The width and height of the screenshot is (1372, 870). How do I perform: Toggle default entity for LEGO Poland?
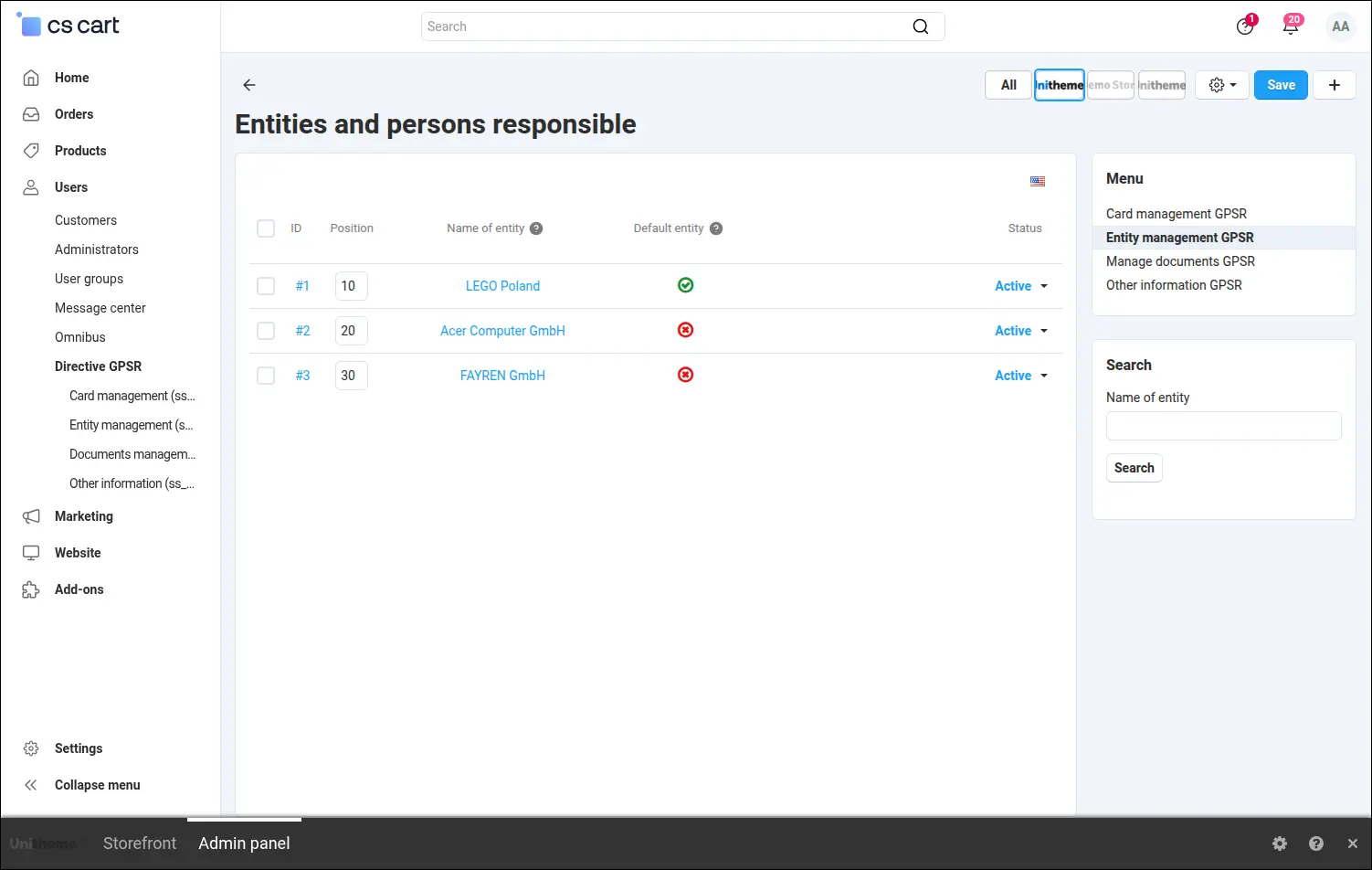(x=686, y=285)
